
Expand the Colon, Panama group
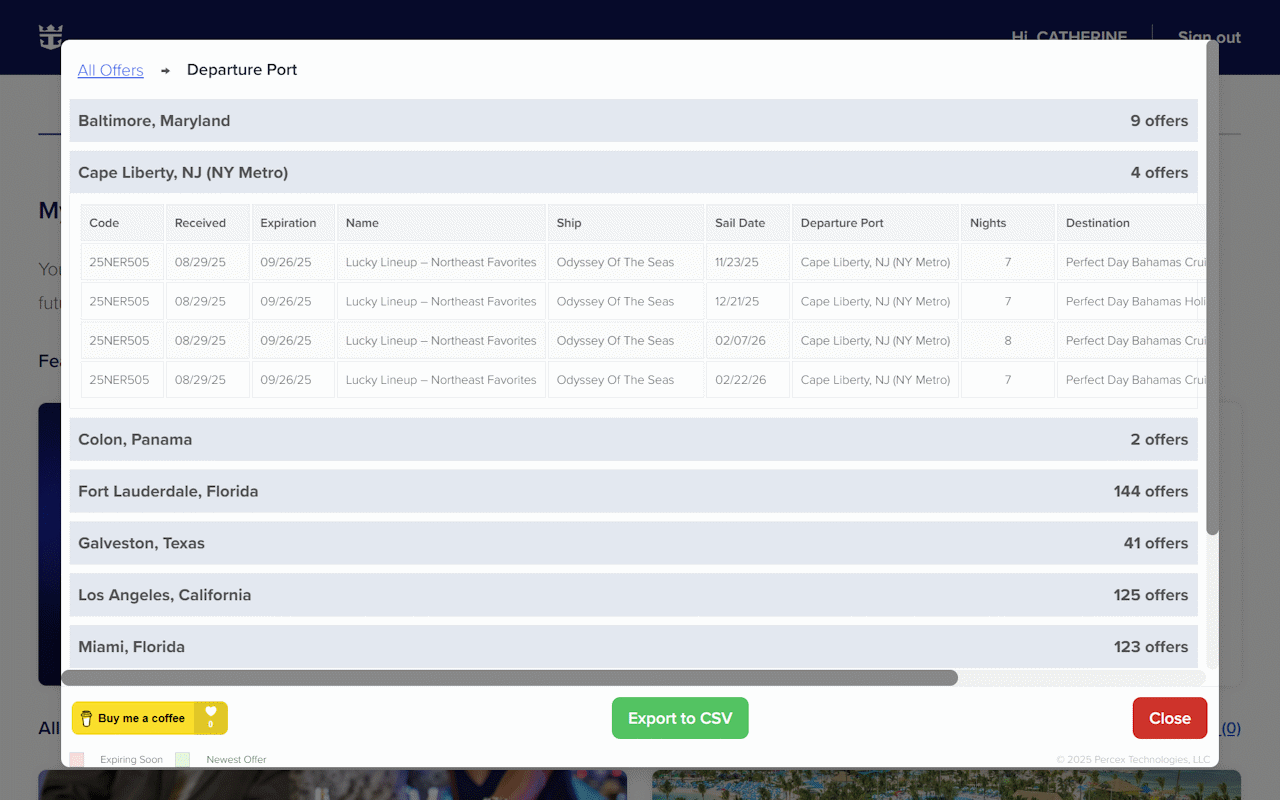pyautogui.click(x=633, y=439)
